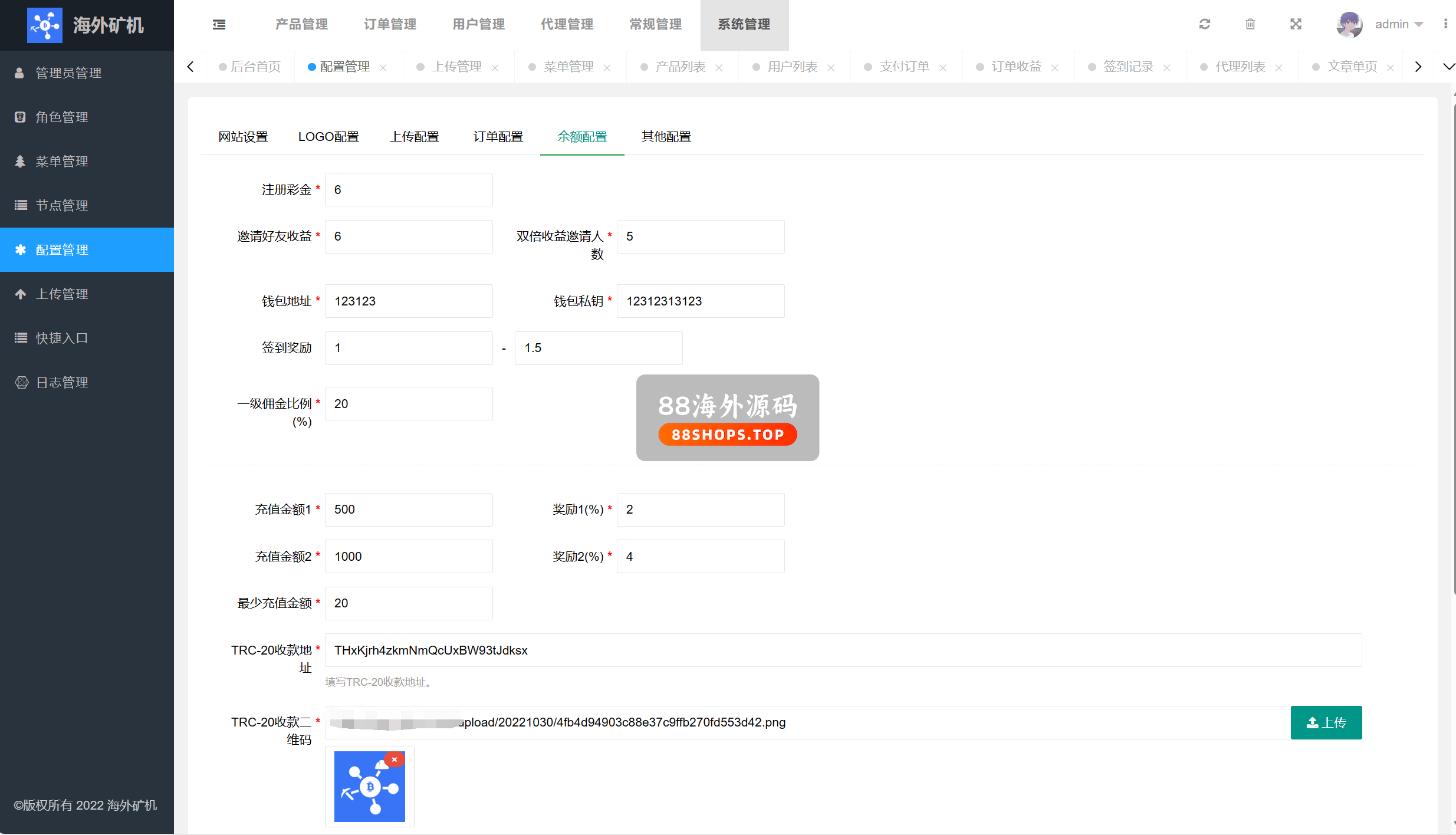Open the three-dot more options icon
The height and width of the screenshot is (835, 1456).
click(x=1445, y=24)
